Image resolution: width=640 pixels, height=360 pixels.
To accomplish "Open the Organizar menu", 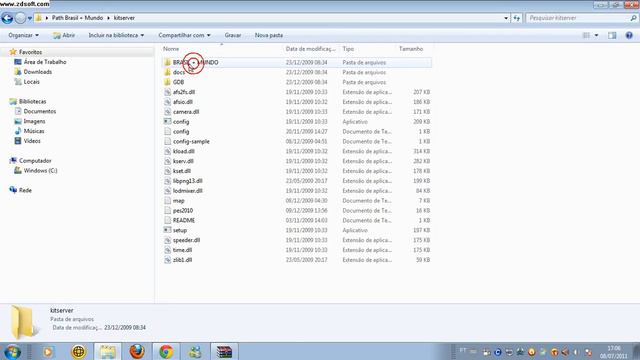I will coord(23,35).
